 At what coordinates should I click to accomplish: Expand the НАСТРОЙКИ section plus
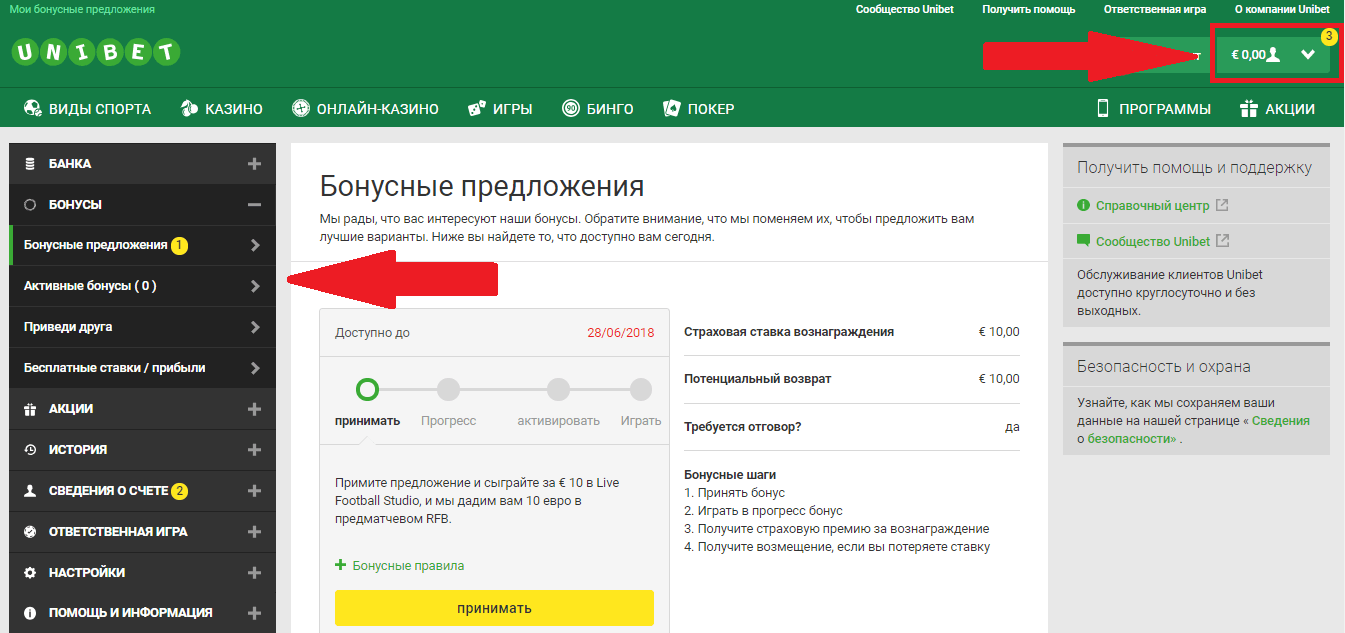[x=254, y=573]
